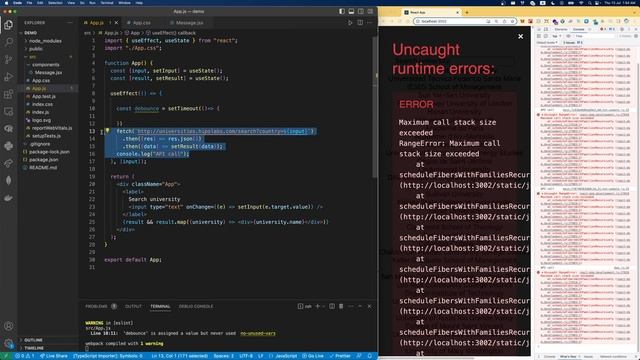
Task: Change Spaces indentation setting
Action: (x=224, y=356)
